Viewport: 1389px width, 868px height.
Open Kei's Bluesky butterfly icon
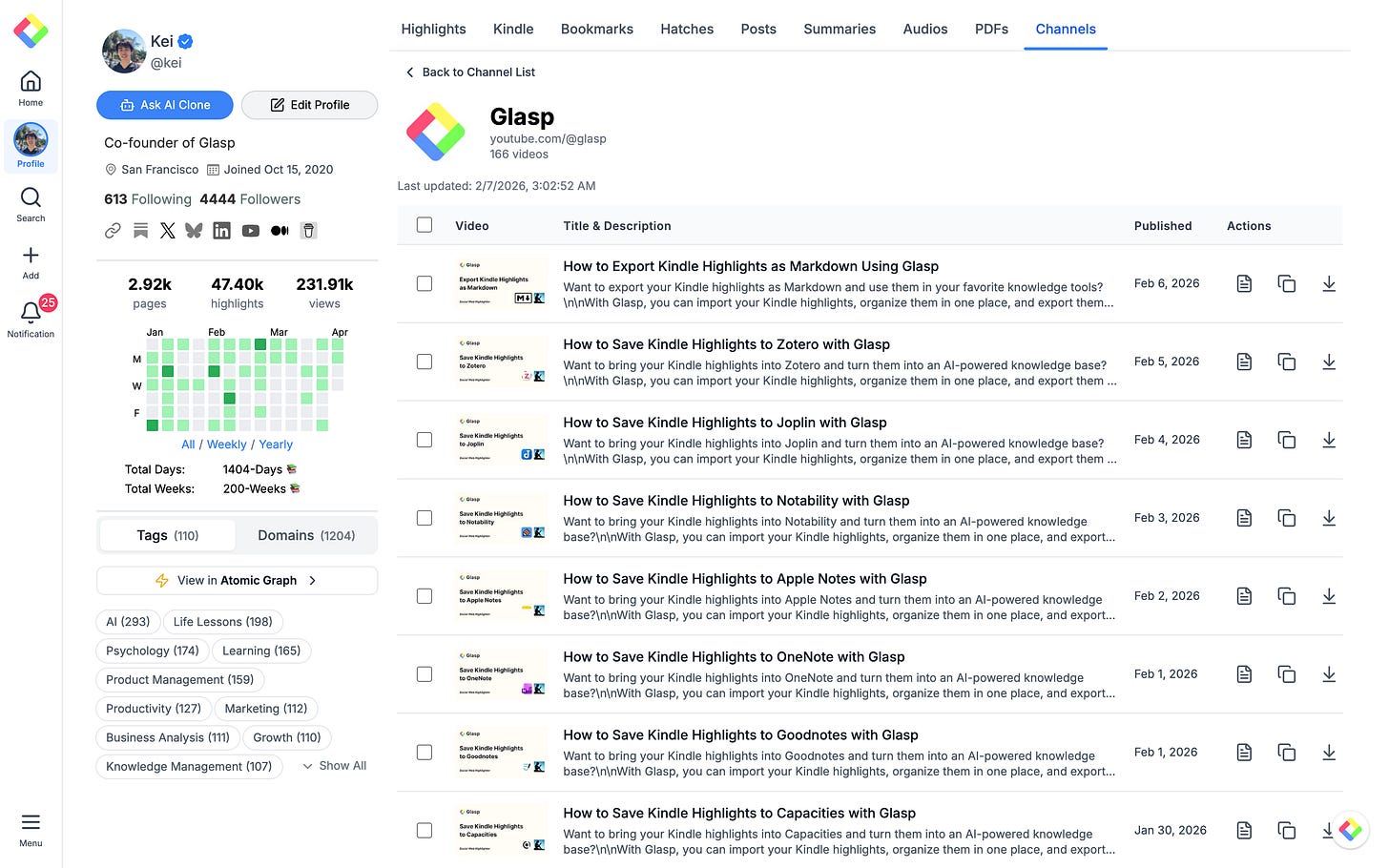click(x=194, y=230)
